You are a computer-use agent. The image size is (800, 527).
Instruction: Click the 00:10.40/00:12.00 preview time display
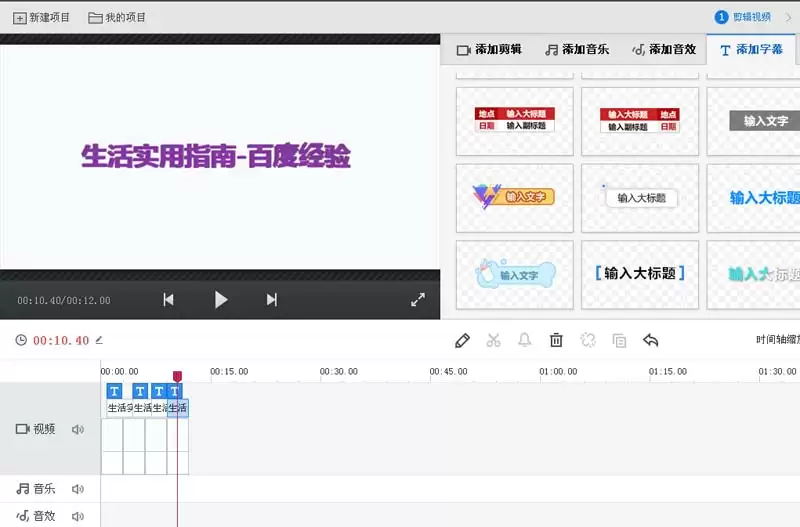click(x=64, y=300)
